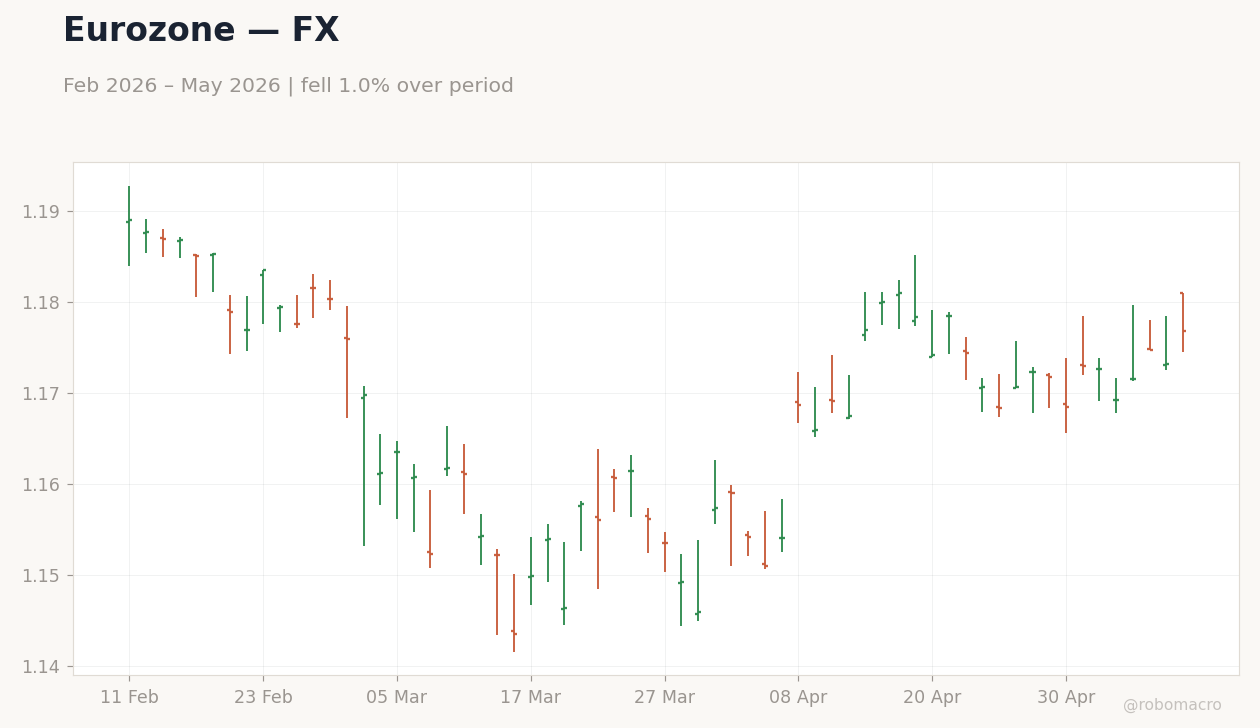Screen dimensions: 1260x728
Task: Click the chart title 'Eurozone — FX'
Action: click(x=201, y=31)
